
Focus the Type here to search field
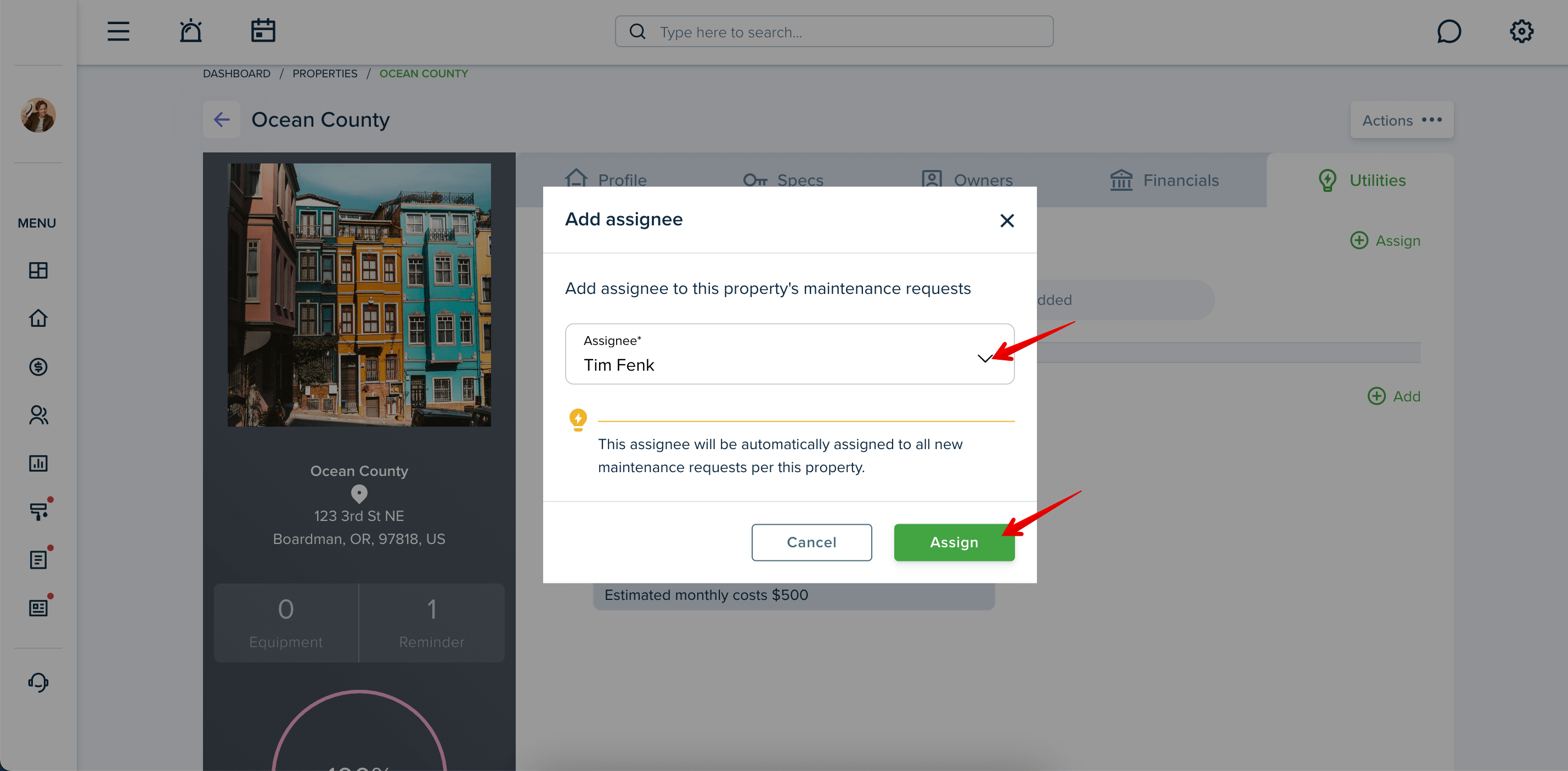(x=834, y=32)
